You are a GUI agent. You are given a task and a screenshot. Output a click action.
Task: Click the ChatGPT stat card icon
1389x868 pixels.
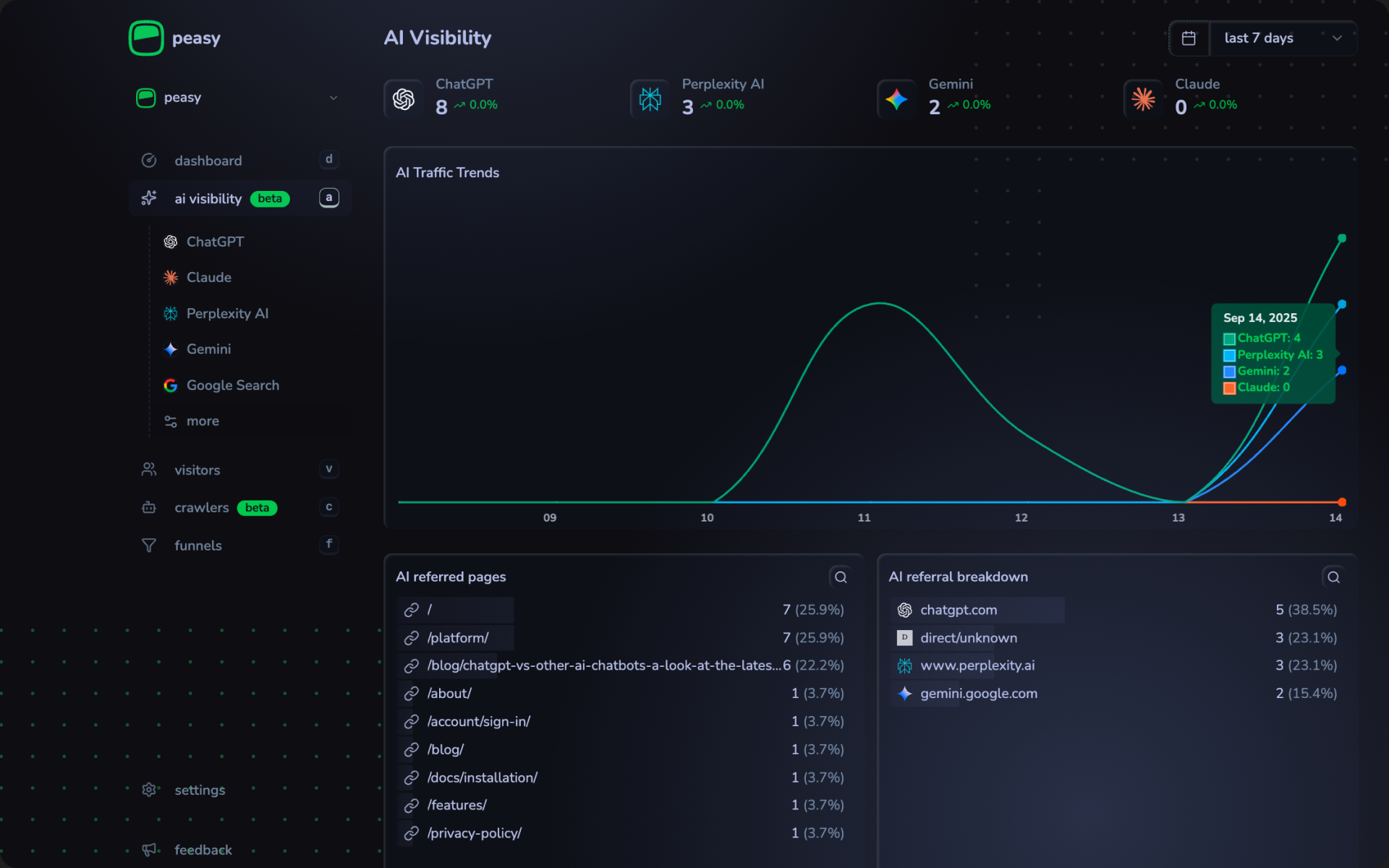point(404,99)
